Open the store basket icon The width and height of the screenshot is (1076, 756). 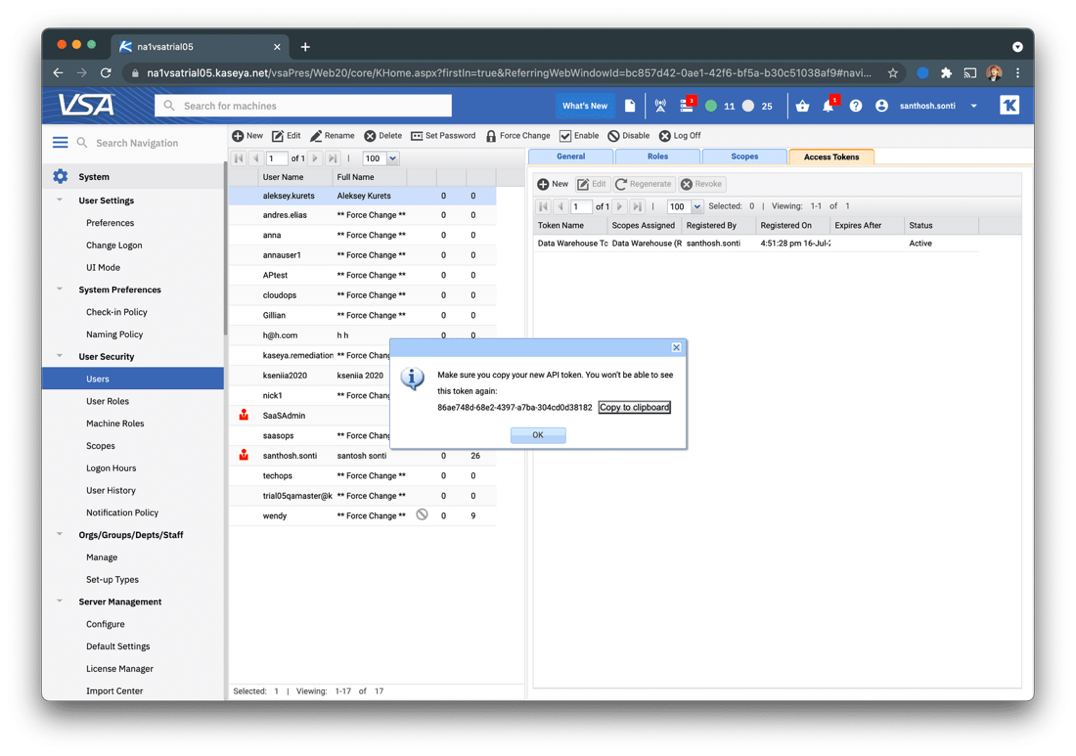point(802,106)
